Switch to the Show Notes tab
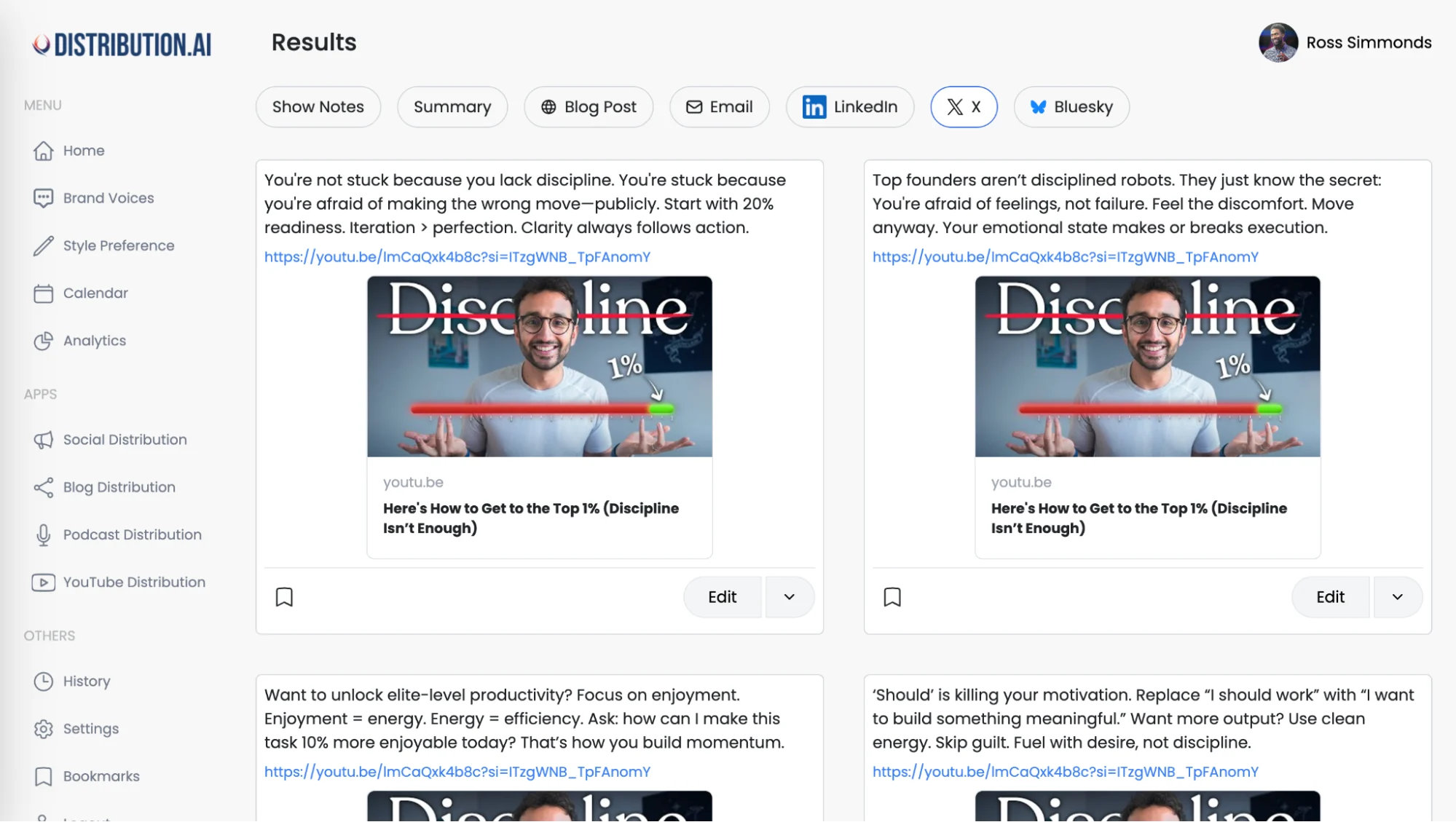 point(318,107)
